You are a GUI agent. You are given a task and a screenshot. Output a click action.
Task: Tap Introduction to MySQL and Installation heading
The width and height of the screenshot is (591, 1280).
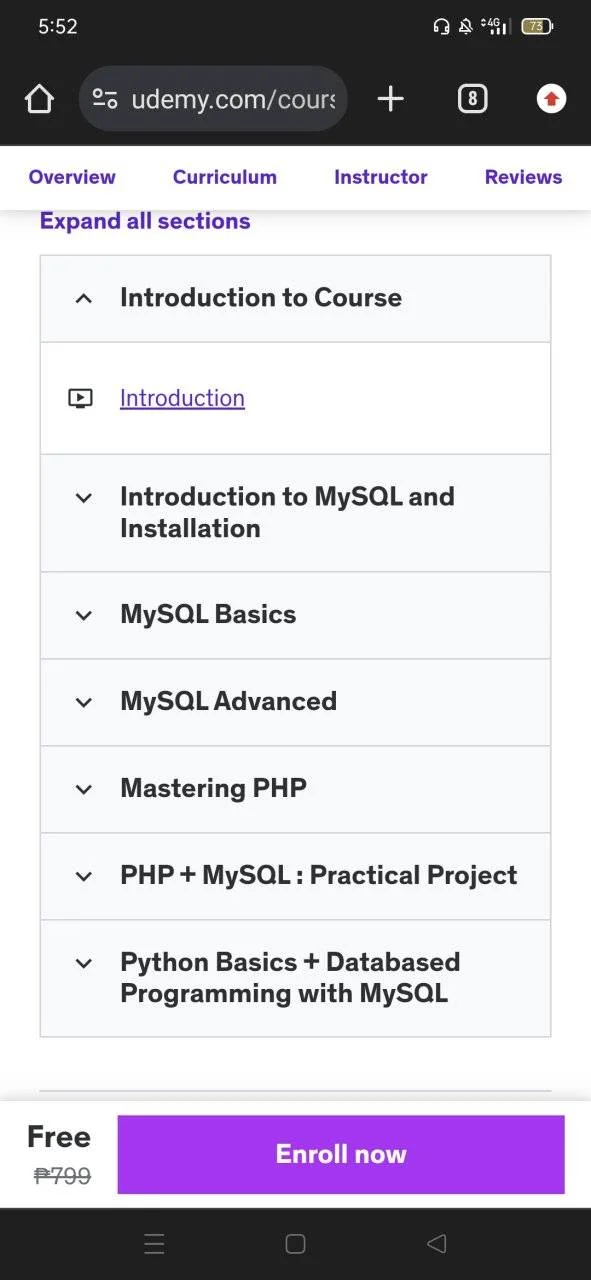pyautogui.click(x=287, y=512)
